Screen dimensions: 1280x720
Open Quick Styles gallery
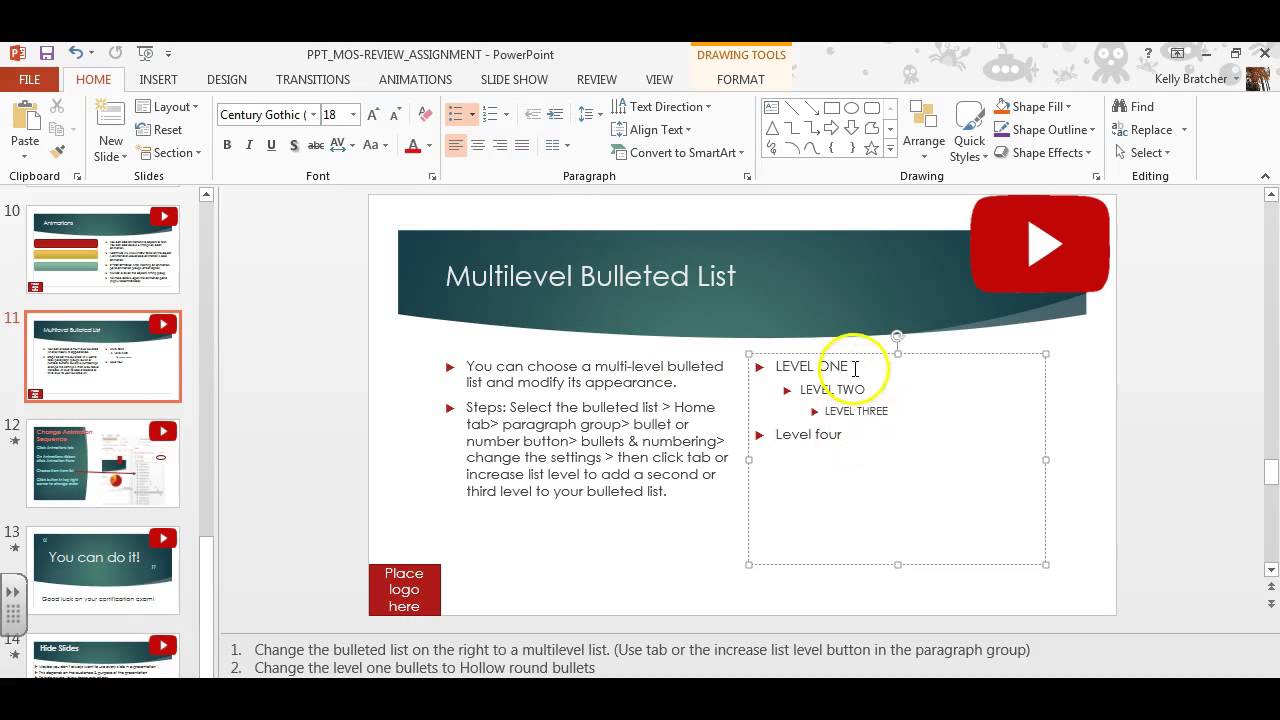tap(969, 132)
